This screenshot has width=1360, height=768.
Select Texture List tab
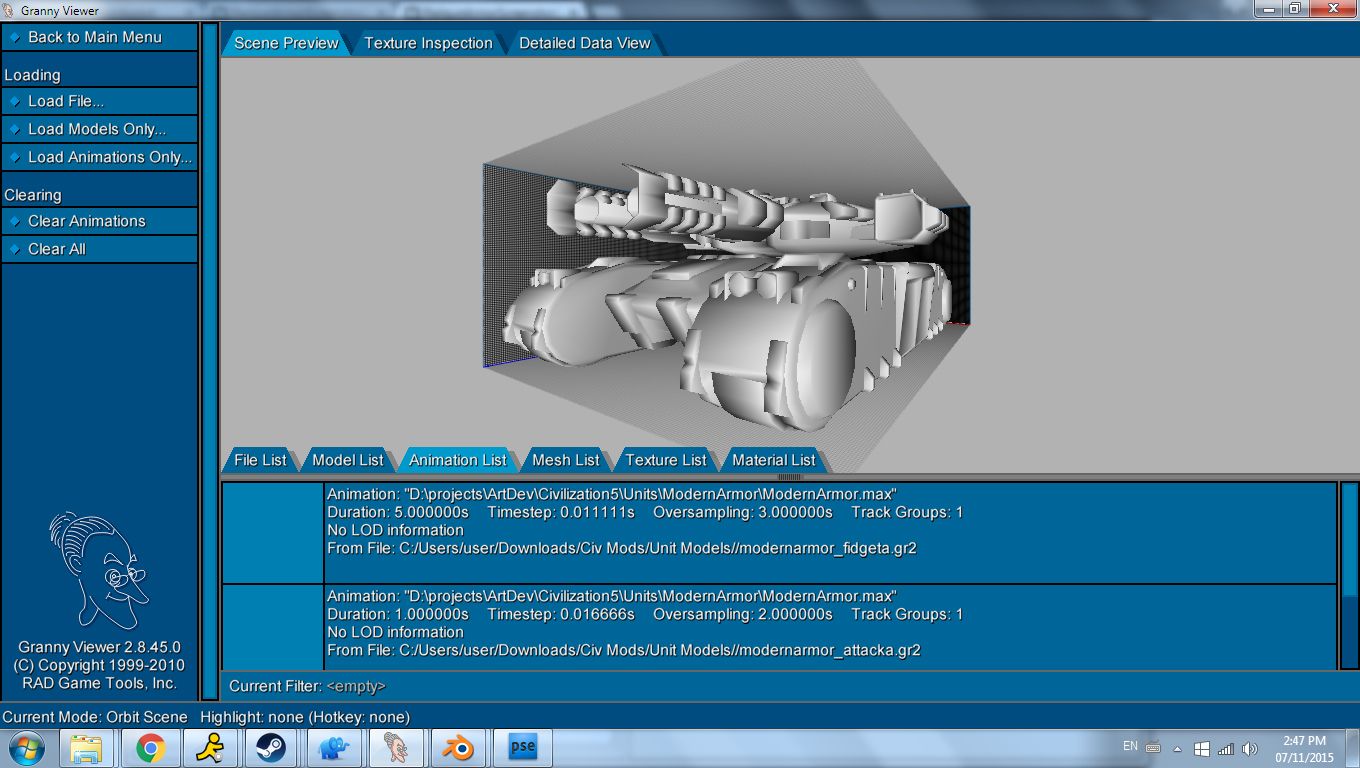click(x=665, y=460)
